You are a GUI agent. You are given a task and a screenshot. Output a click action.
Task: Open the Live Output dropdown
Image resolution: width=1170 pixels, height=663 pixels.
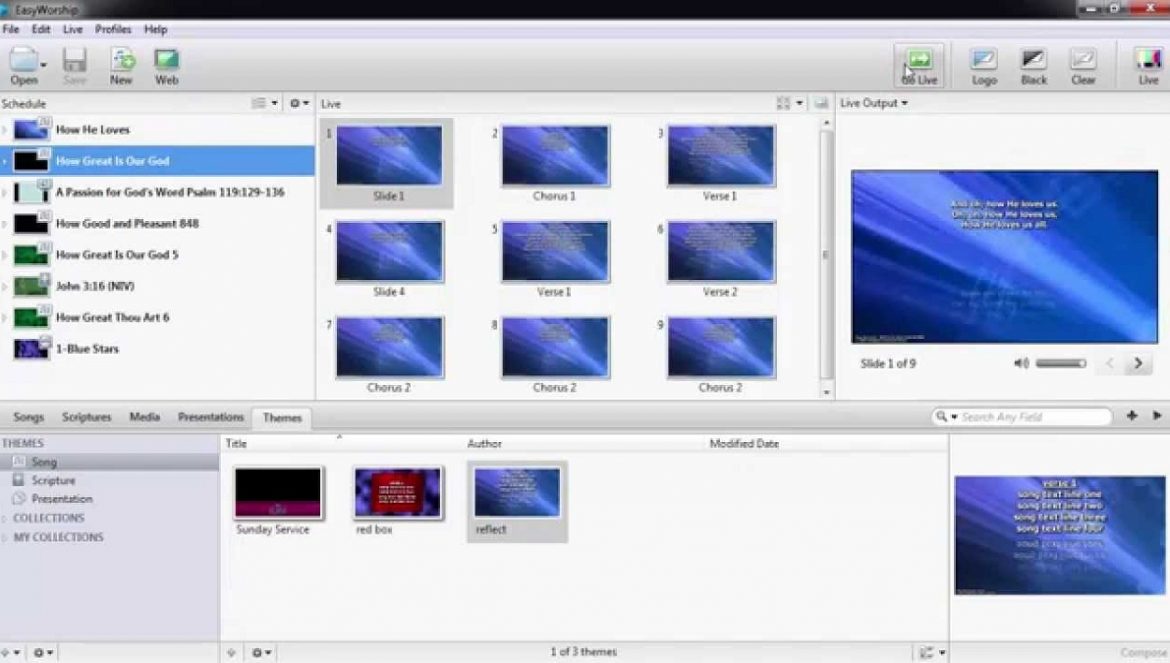pos(874,103)
